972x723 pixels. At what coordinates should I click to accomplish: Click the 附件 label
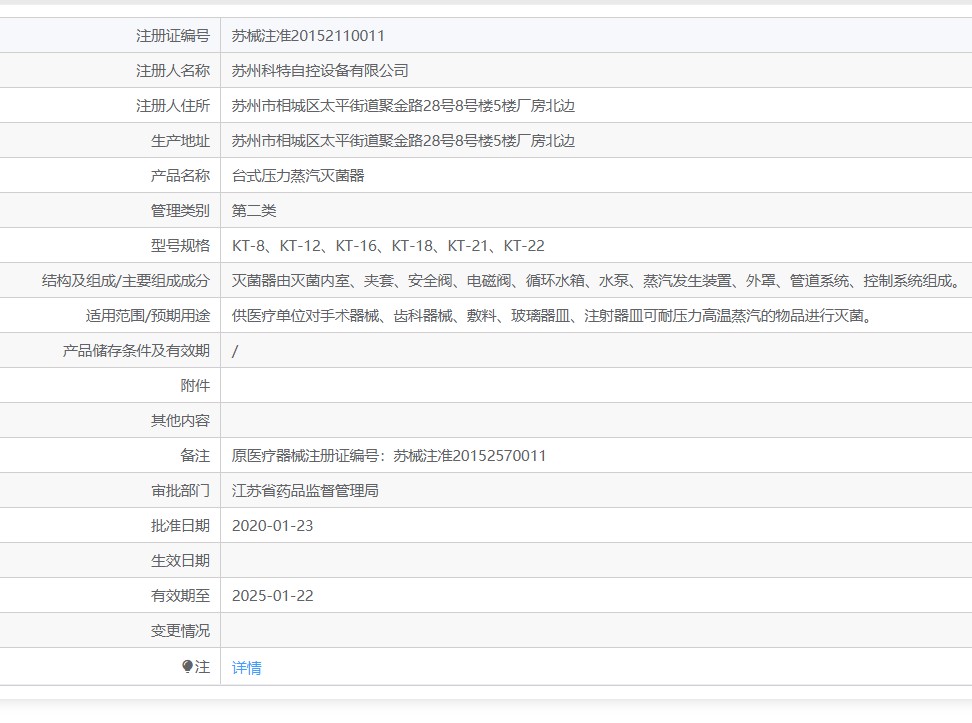[x=195, y=386]
